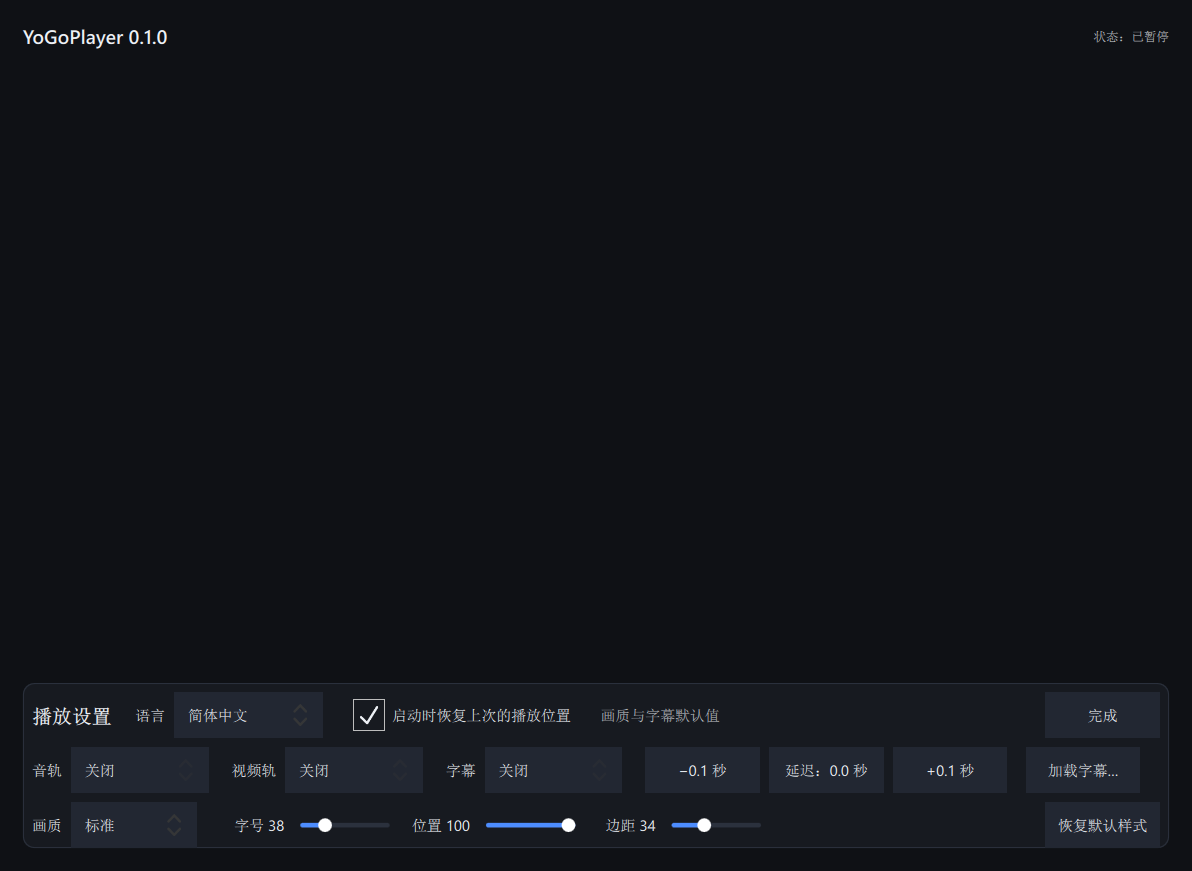Viewport: 1192px width, 871px height.
Task: Open the 画质 quality dropdown
Action: click(x=134, y=825)
